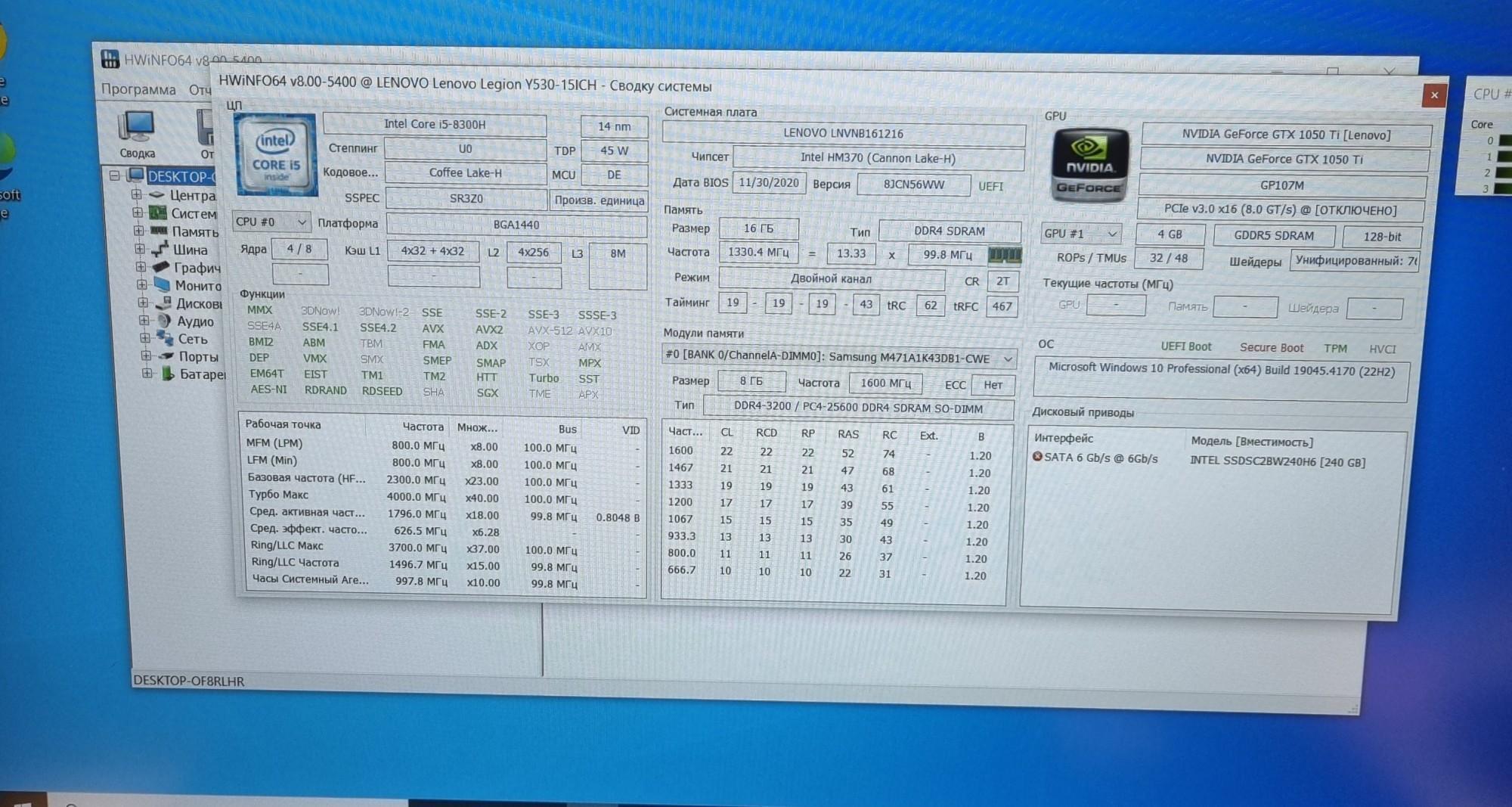
Task: Click the RAM stick icon in Память row
Action: [159, 231]
